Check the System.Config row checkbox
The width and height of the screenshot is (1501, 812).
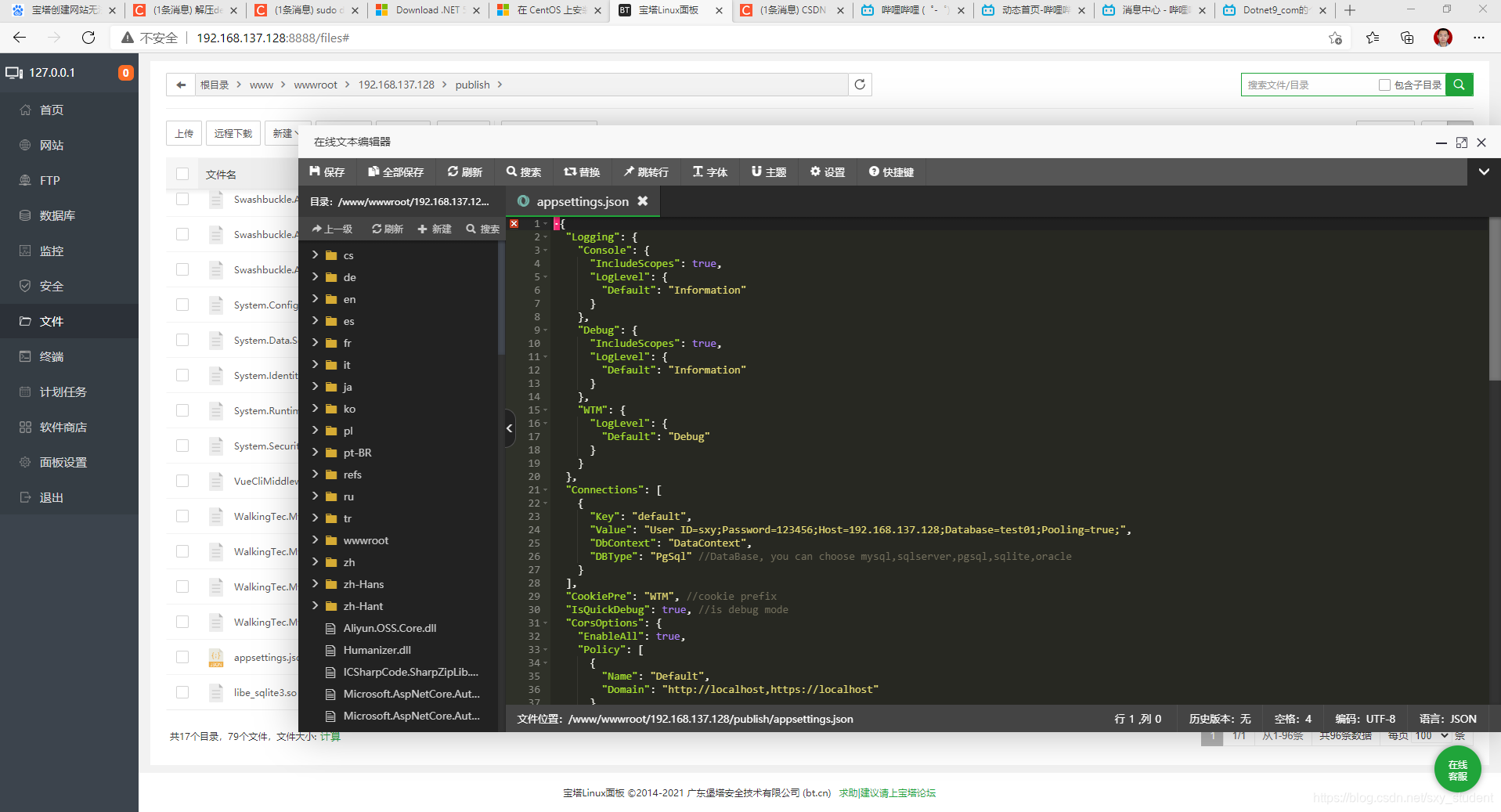point(182,305)
